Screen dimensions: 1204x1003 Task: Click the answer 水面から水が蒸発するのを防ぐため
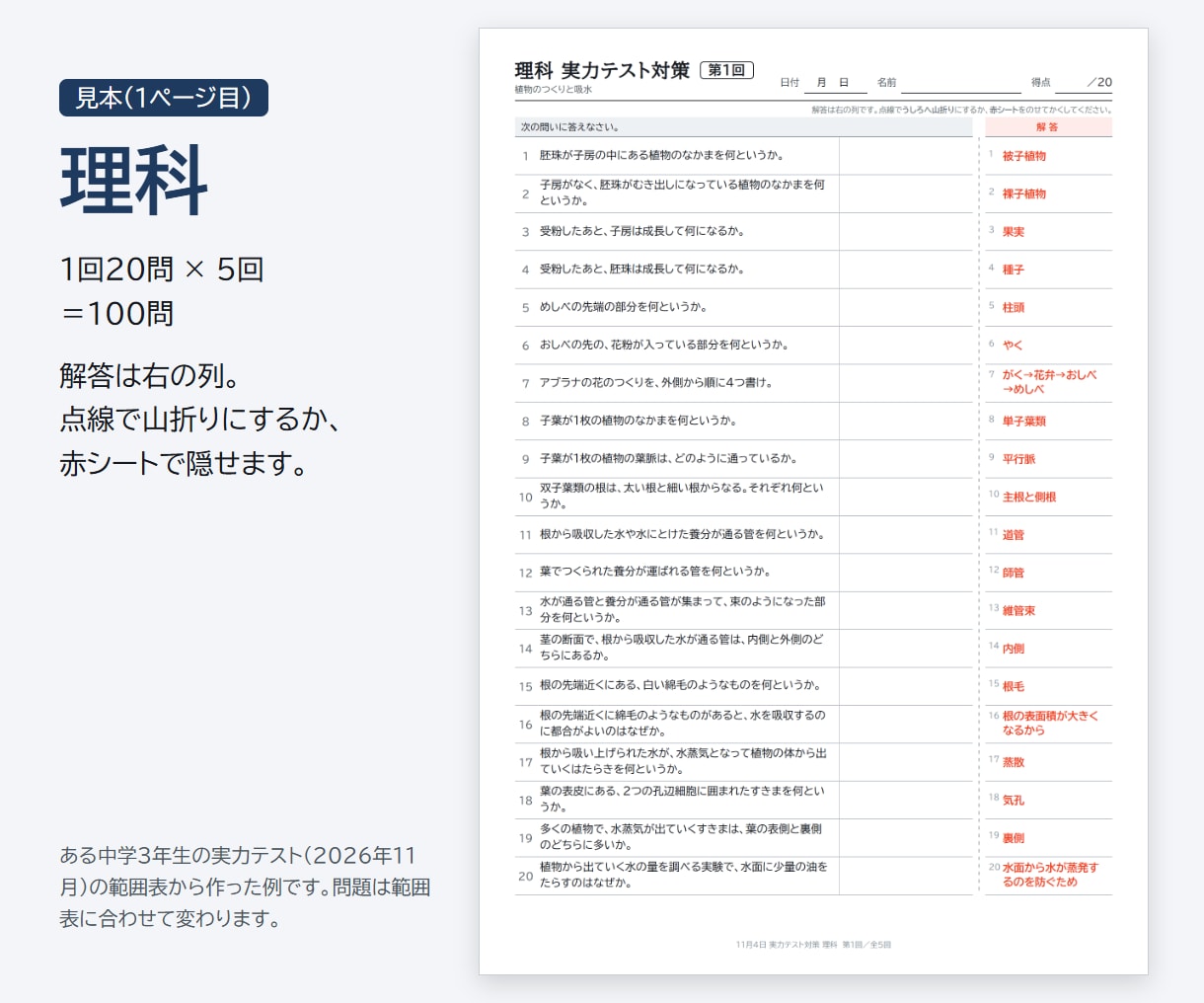tap(1050, 875)
